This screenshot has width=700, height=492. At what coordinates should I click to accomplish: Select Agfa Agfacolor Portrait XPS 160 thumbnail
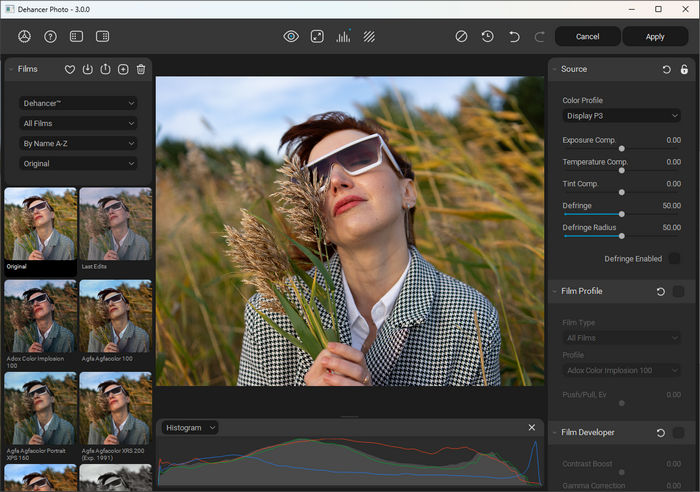41,409
